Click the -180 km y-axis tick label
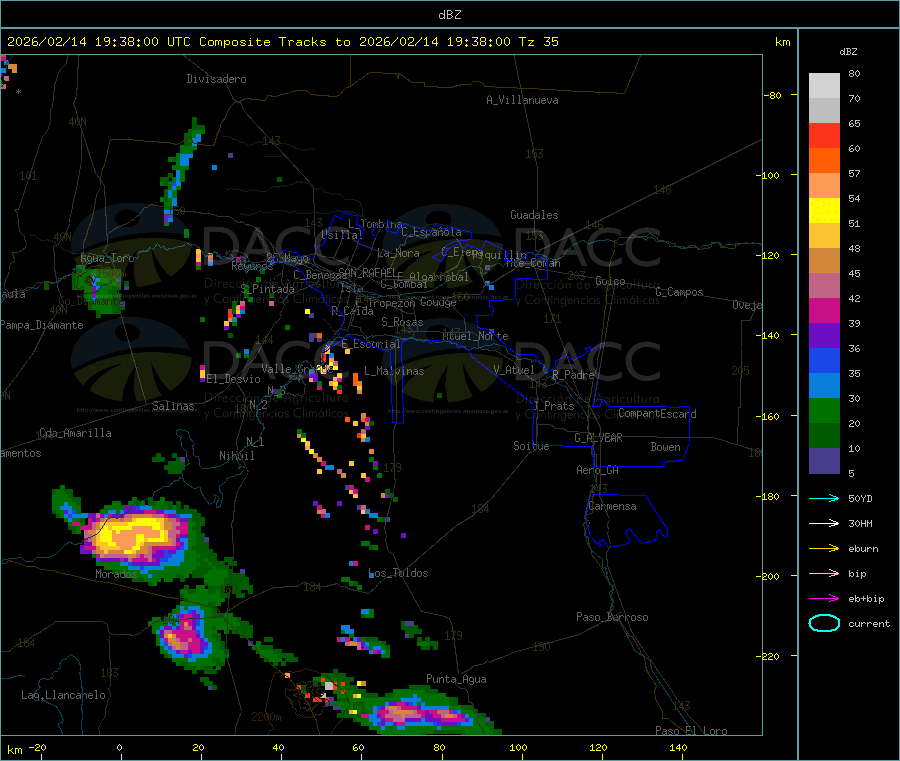This screenshot has height=761, width=900. [771, 496]
